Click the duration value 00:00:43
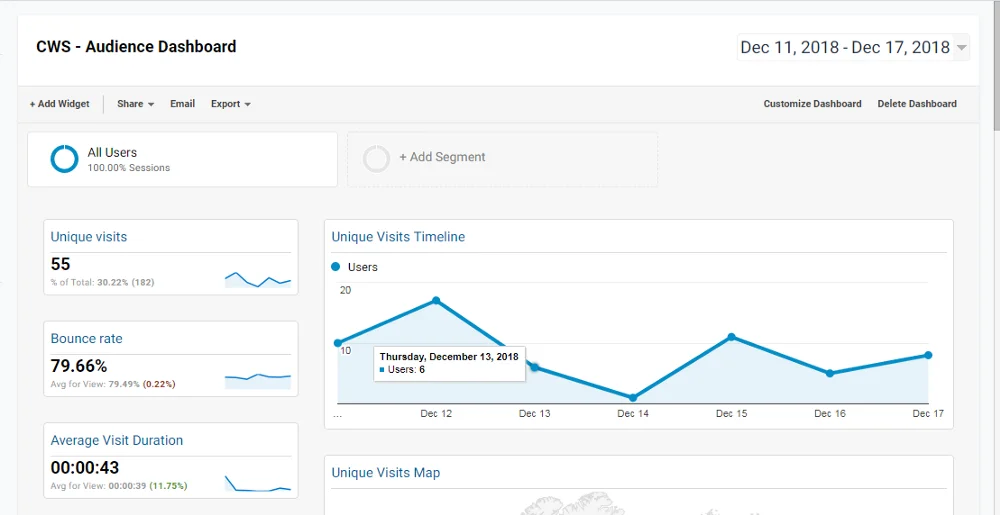The height and width of the screenshot is (515, 1000). point(85,468)
